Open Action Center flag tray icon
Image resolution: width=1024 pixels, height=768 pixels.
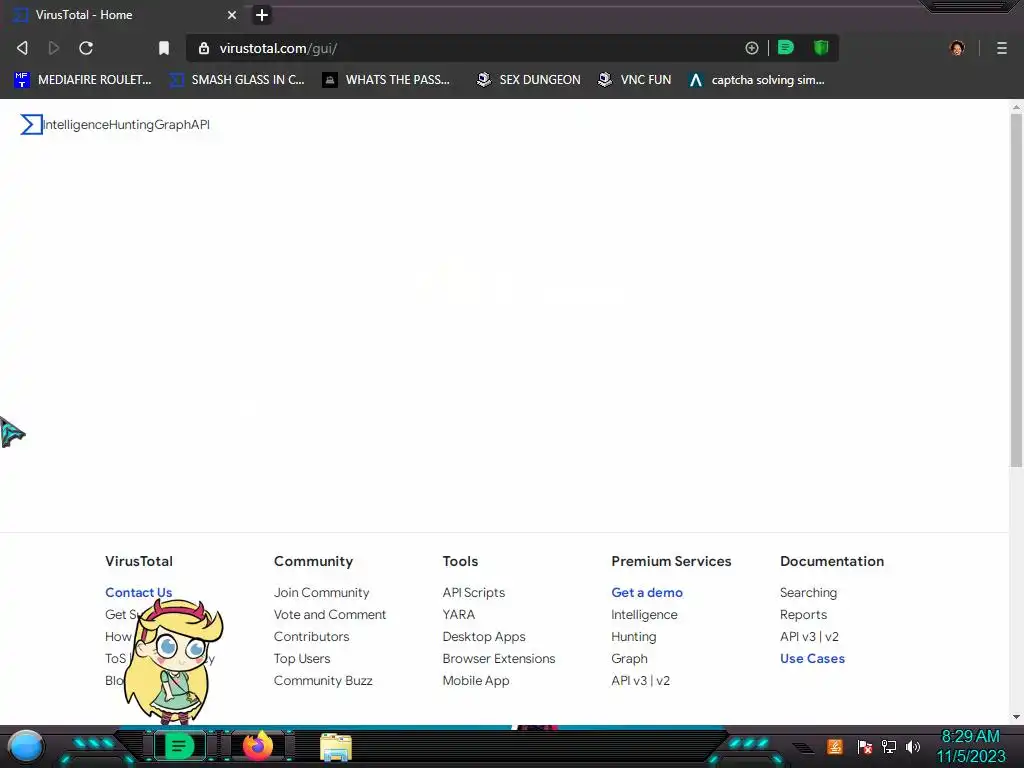865,746
